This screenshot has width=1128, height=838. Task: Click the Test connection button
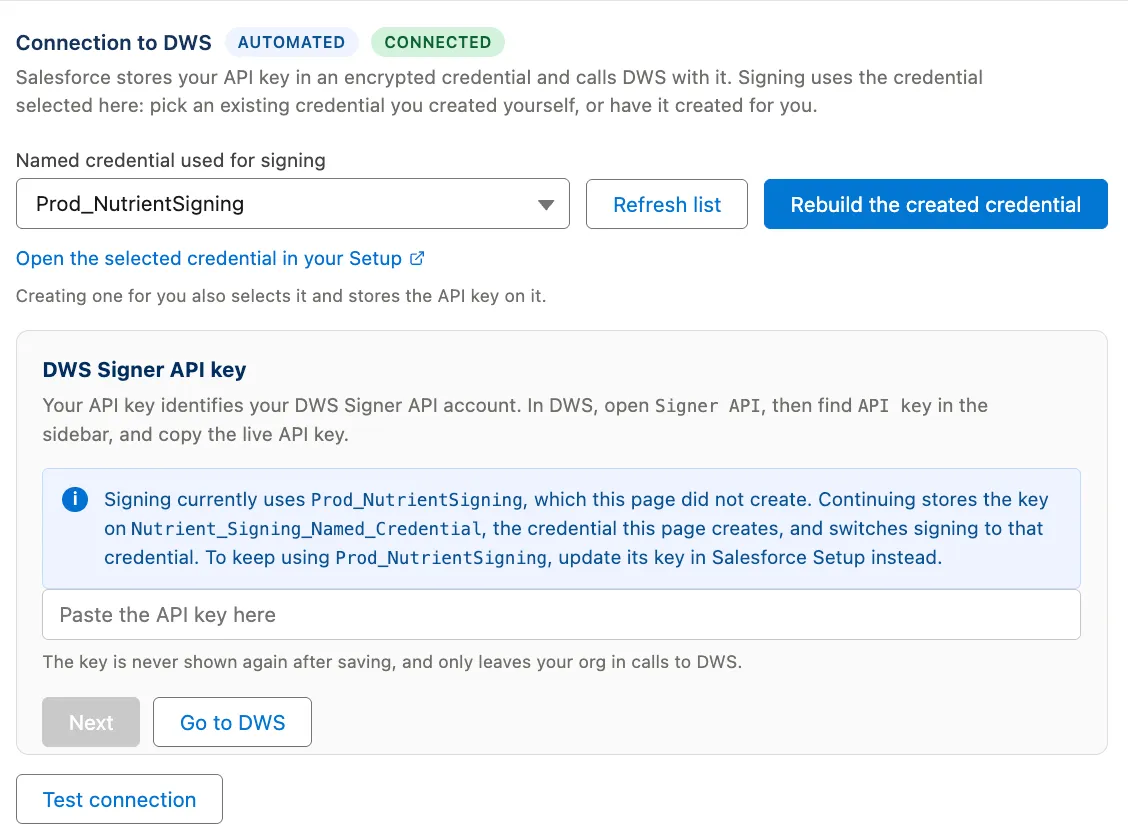(119, 799)
